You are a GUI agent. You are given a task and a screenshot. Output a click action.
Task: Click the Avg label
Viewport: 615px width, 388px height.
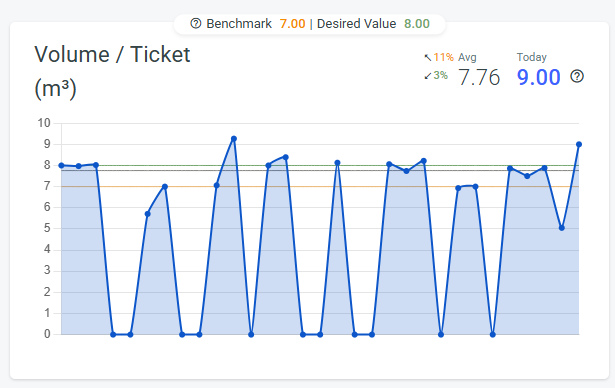[x=467, y=57]
